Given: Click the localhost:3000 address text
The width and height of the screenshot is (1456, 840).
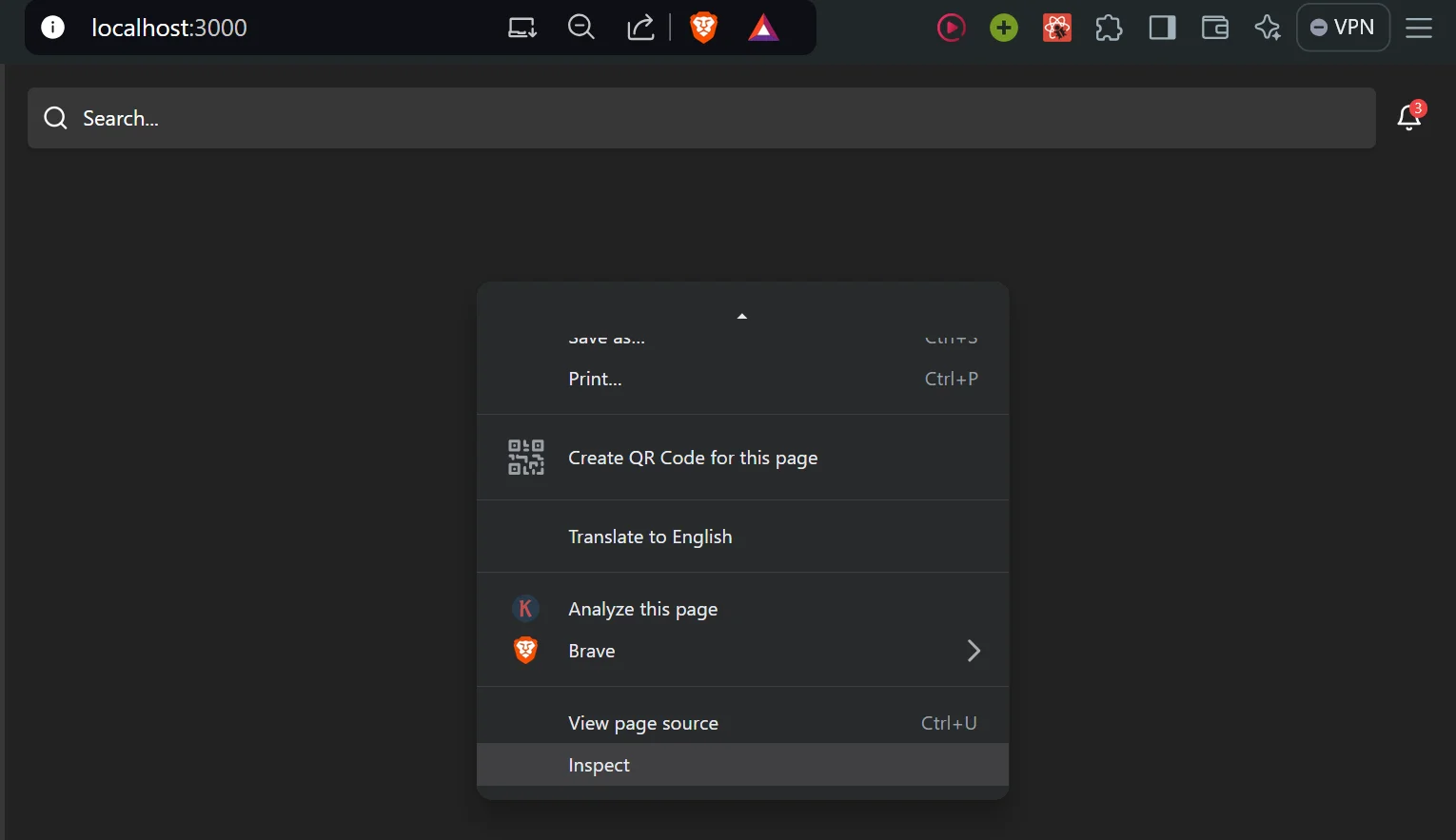Looking at the screenshot, I should pos(169,28).
